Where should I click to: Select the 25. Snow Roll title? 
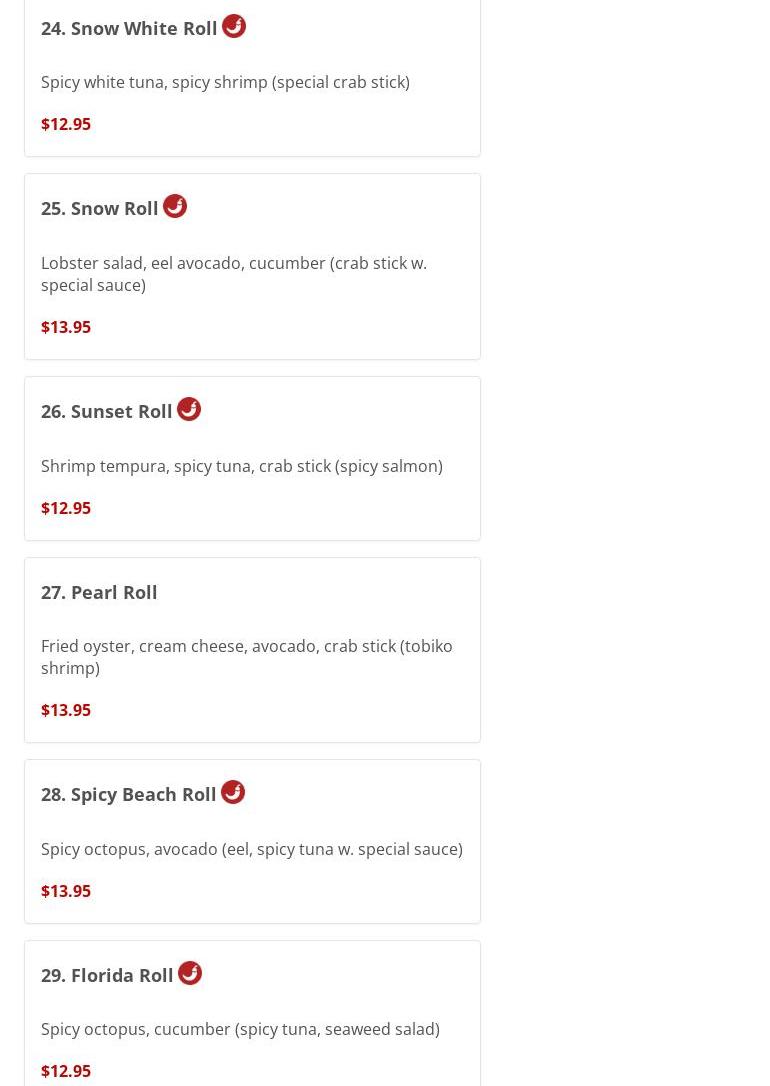point(100,208)
